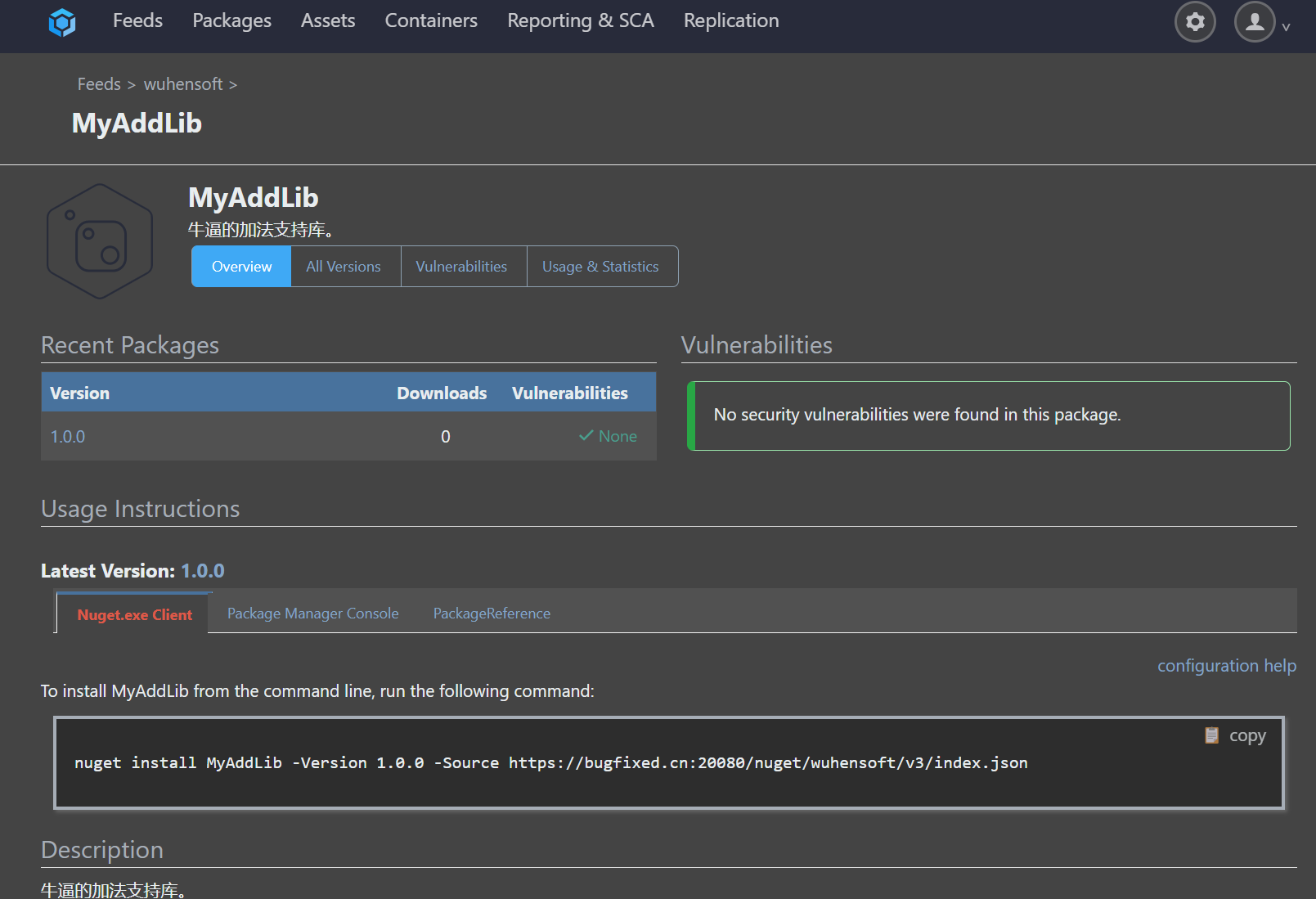Open the Containers menu

(431, 20)
